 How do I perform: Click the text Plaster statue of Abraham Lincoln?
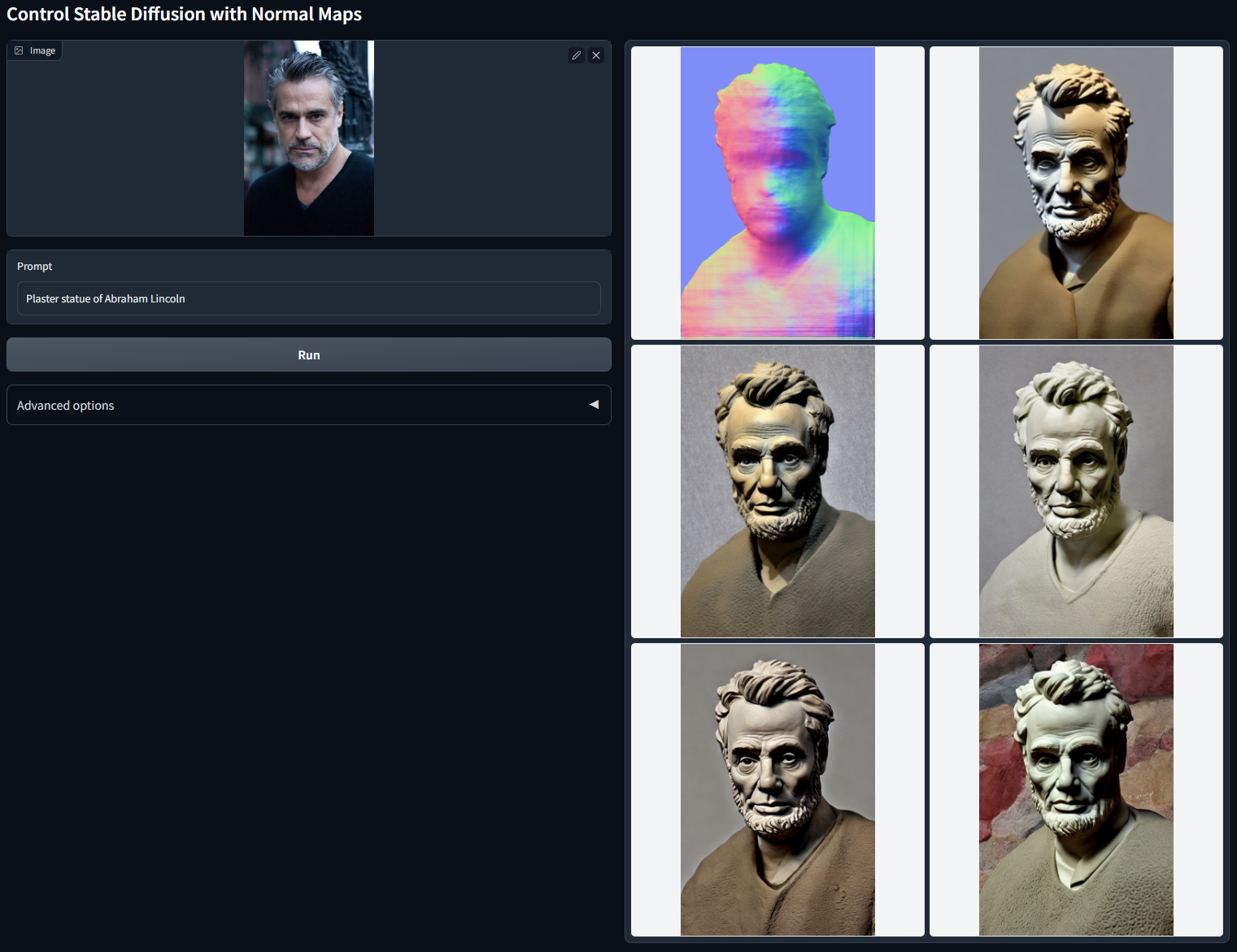point(106,299)
